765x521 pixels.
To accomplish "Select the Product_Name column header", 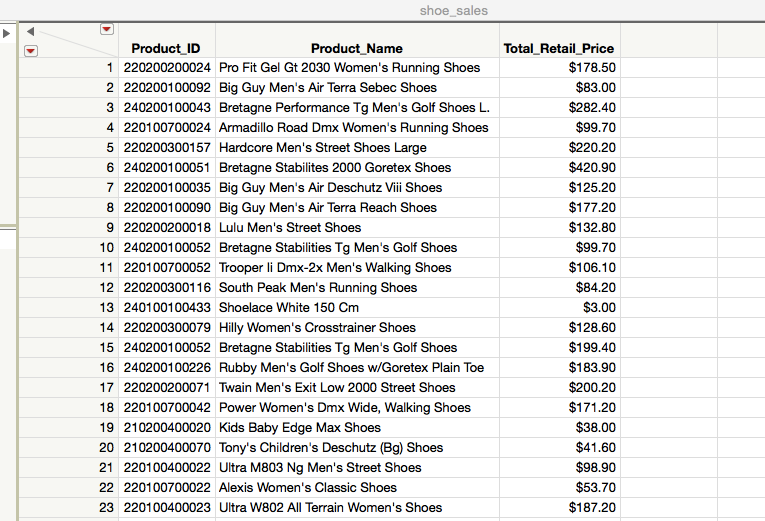I will [x=357, y=48].
